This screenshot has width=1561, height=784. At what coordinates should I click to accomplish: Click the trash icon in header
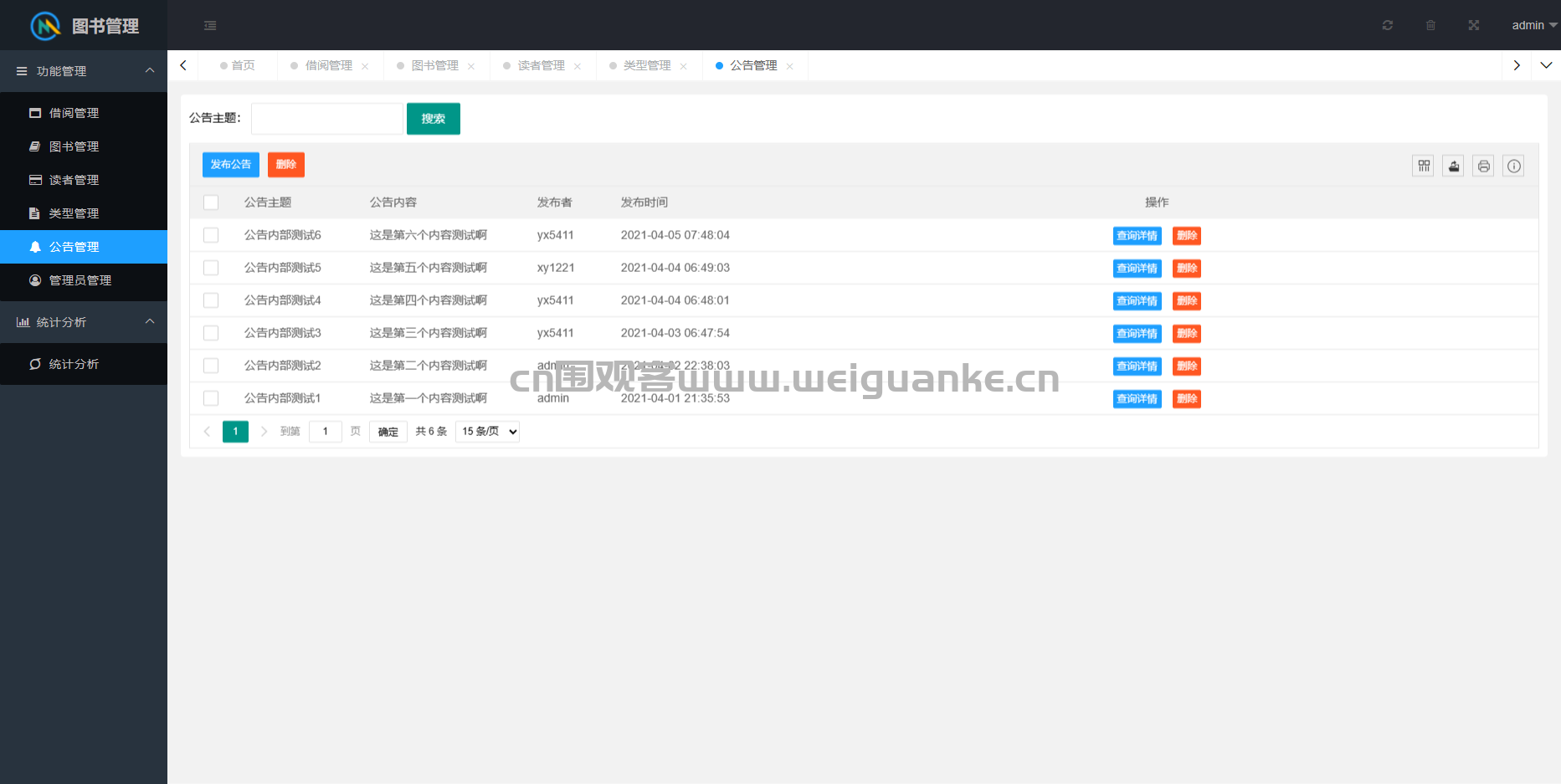click(1430, 25)
